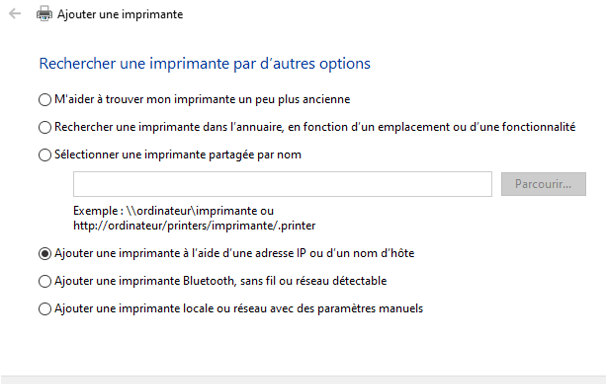Select the local printer manual settings radio button
This screenshot has height=384, width=606.
click(45, 309)
